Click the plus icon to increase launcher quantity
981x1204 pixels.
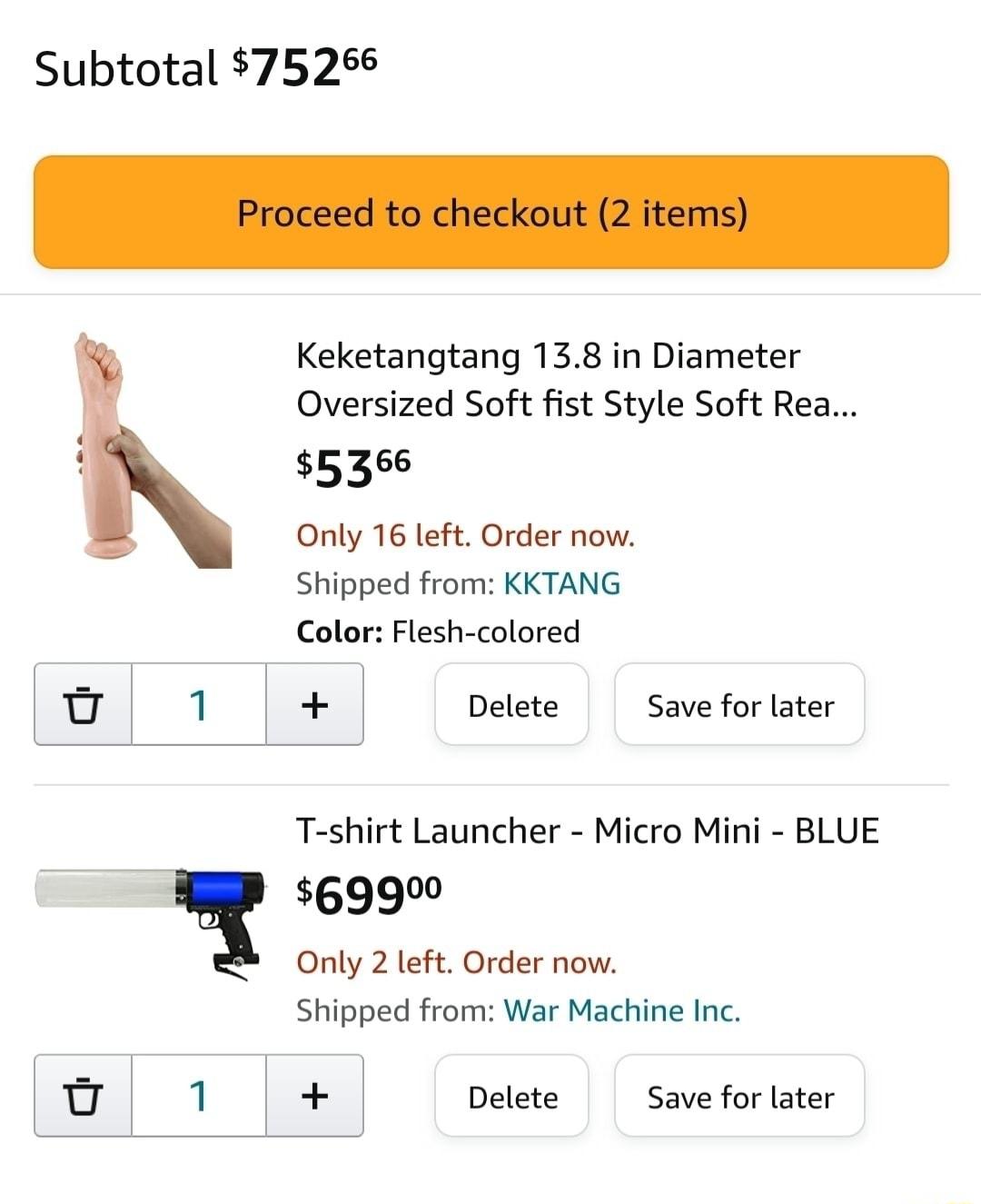coord(315,1097)
